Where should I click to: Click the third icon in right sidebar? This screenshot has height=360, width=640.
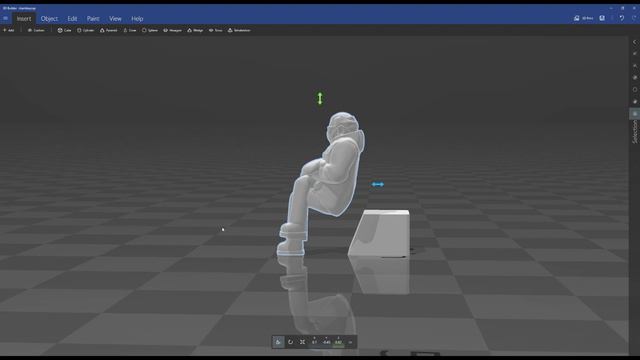pos(635,66)
